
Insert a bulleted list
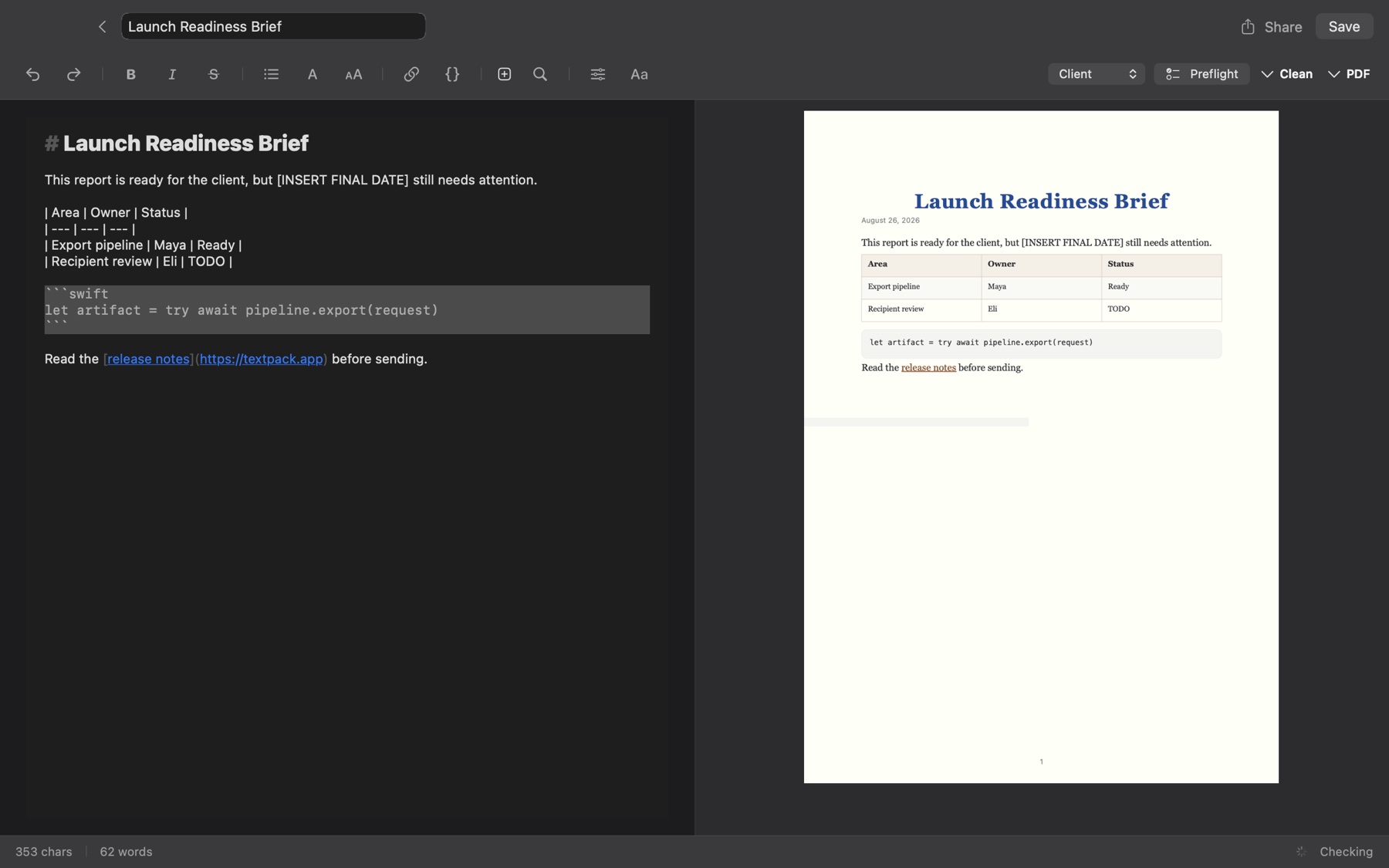coord(271,74)
